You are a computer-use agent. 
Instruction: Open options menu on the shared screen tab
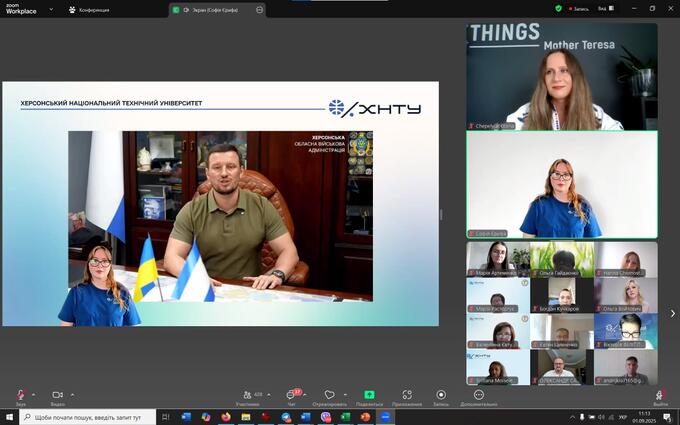[260, 9]
